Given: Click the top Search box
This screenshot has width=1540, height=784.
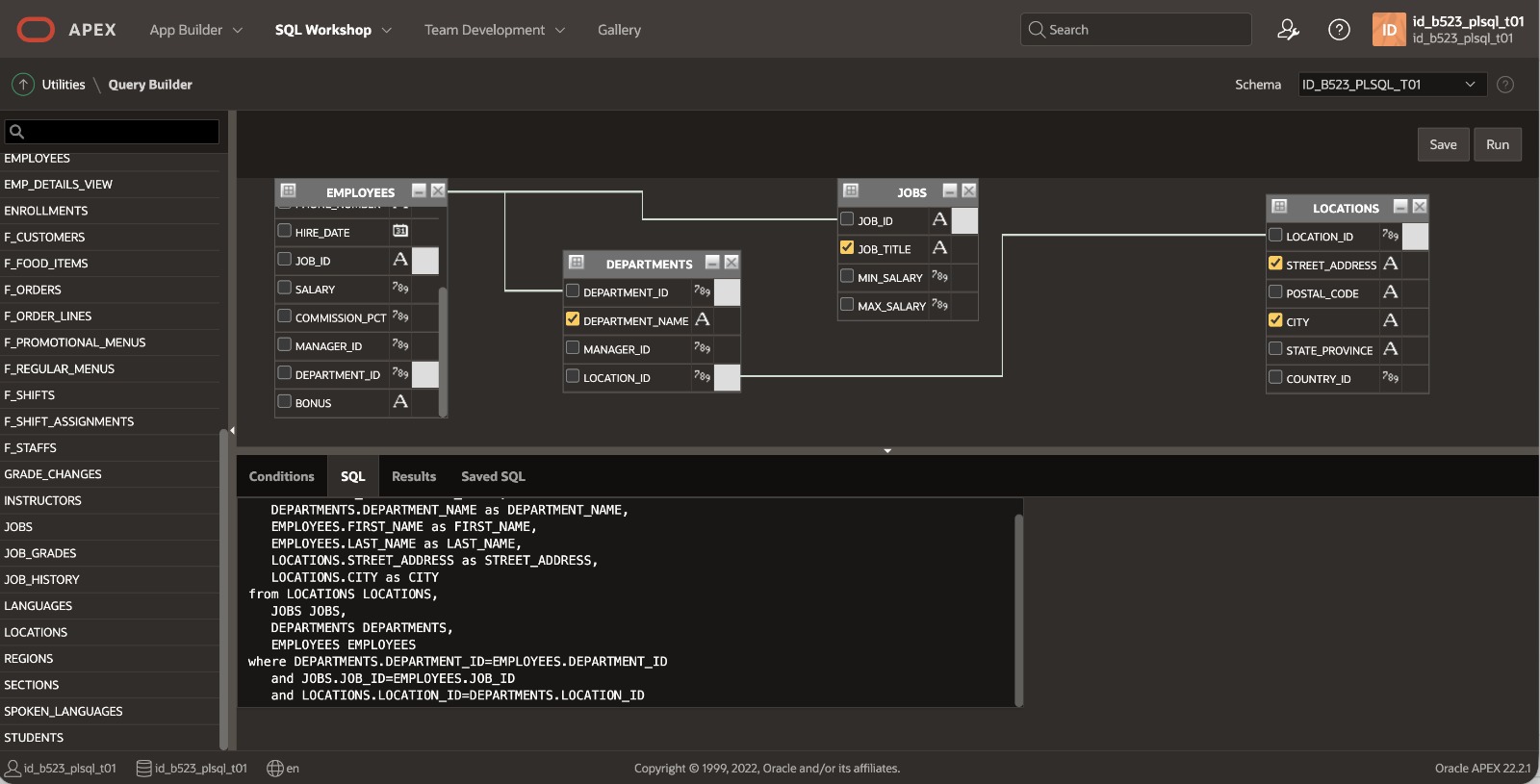Looking at the screenshot, I should (x=1136, y=30).
